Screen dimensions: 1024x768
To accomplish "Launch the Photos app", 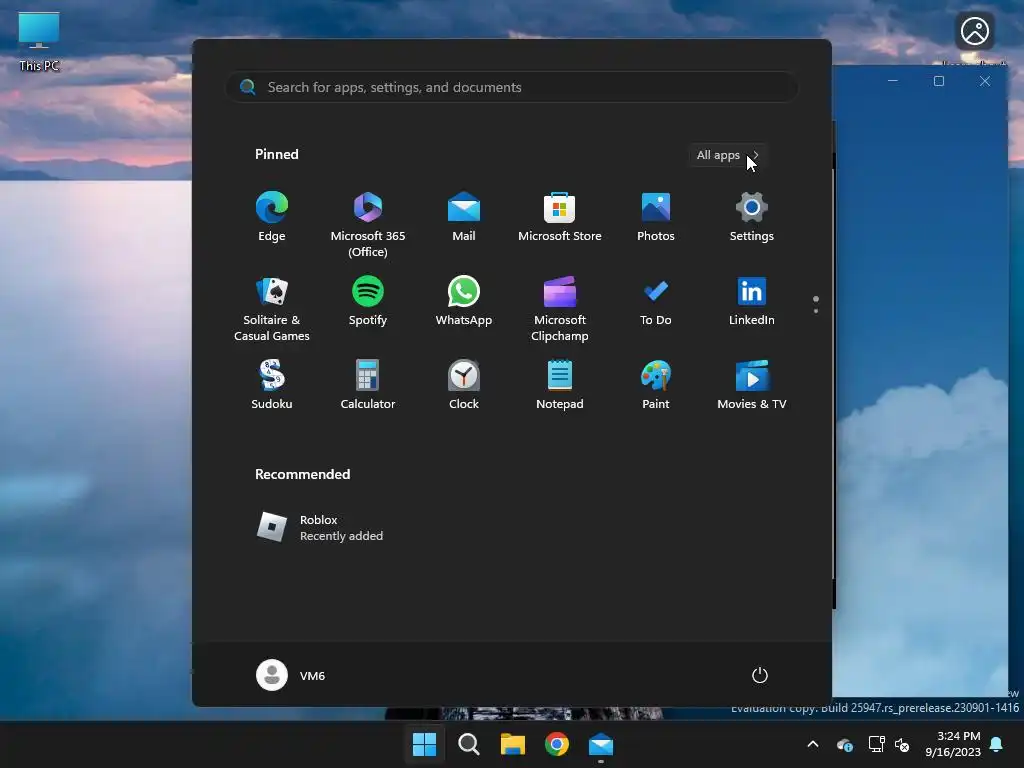I will coord(656,217).
